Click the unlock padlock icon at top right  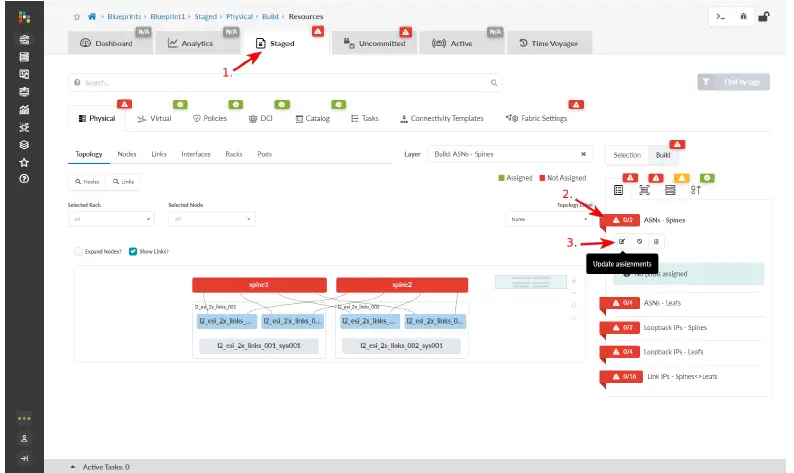coord(764,17)
